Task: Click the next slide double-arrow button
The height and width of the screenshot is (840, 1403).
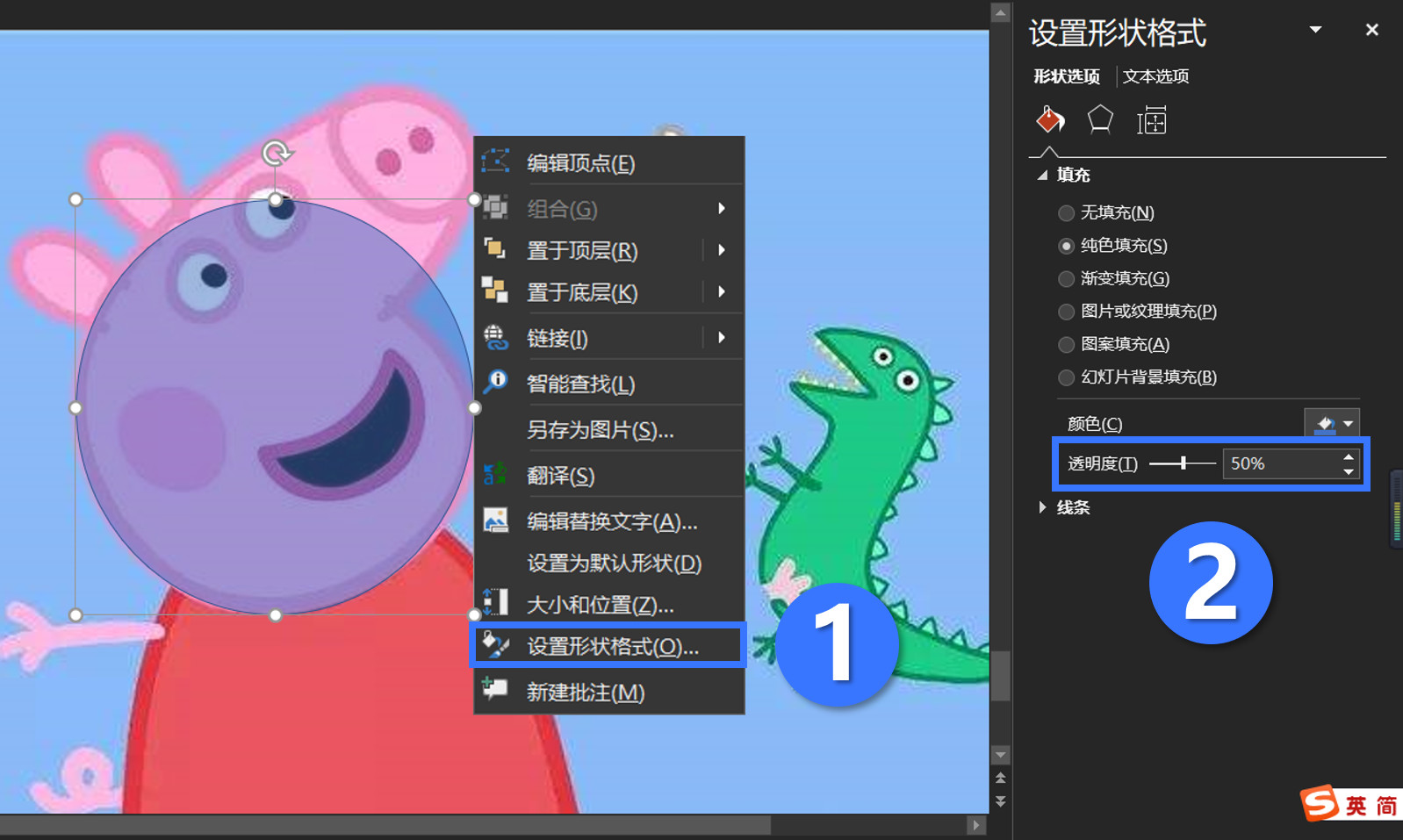Action: 1000,801
